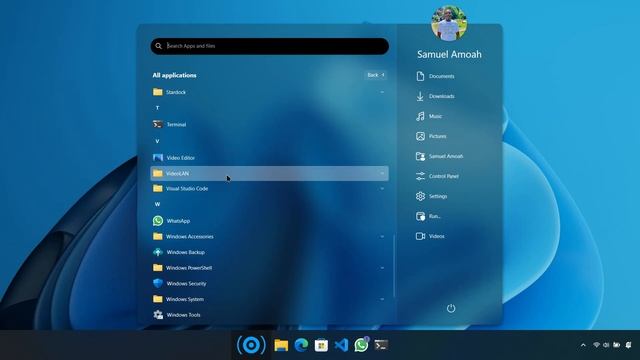Open Pictures shortcut
The height and width of the screenshot is (360, 640).
click(x=431, y=136)
